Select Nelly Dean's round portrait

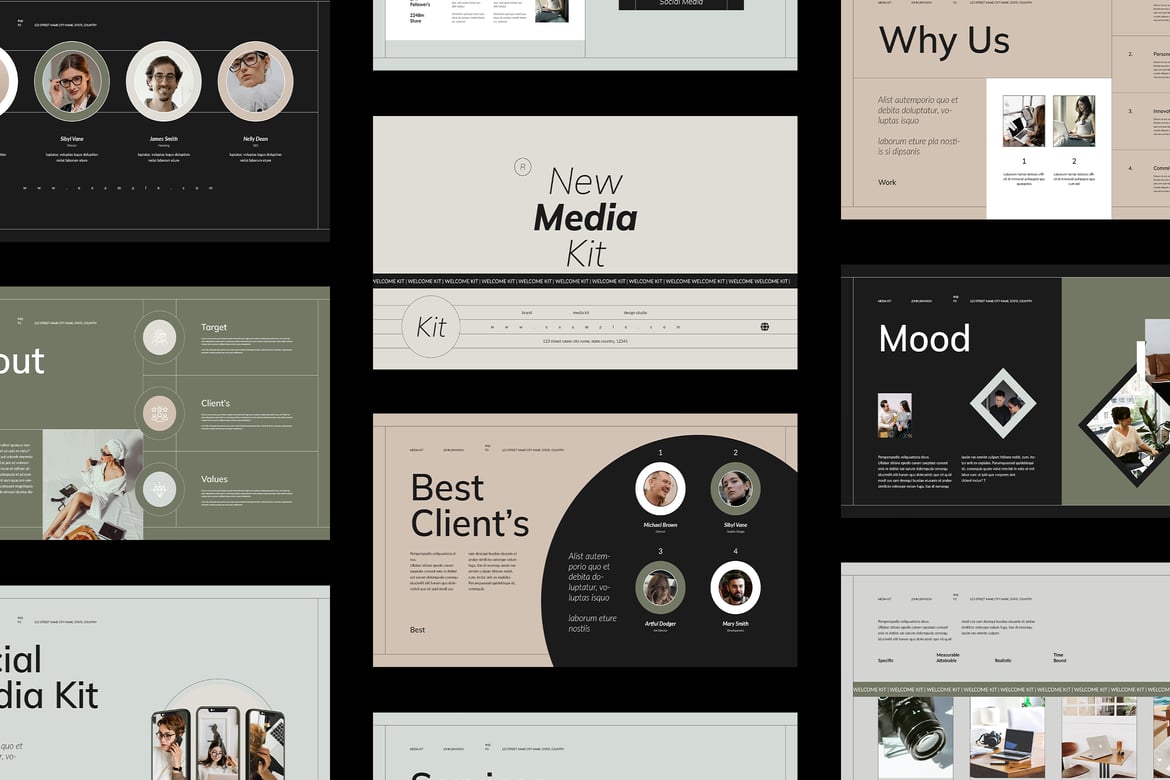[x=255, y=81]
